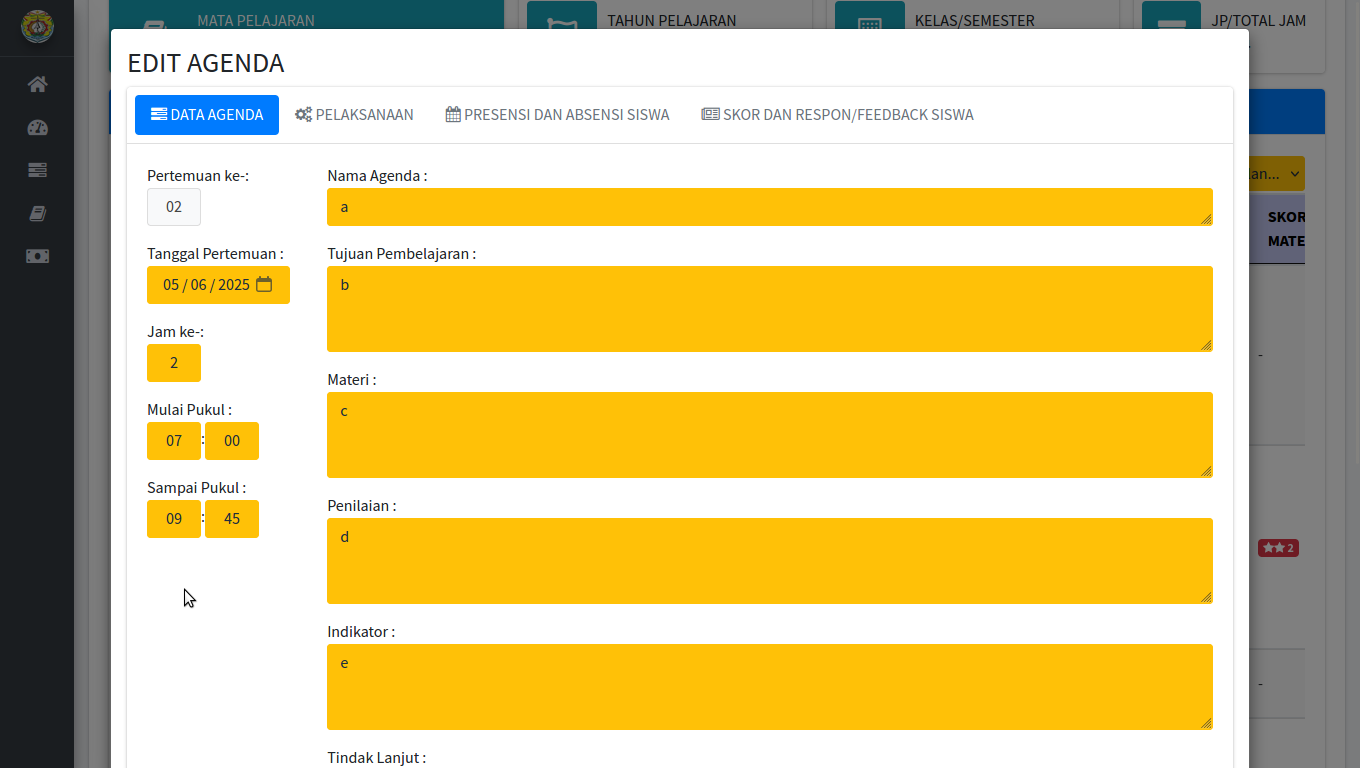Click the Penilaian text area
This screenshot has width=1360, height=768.
point(770,561)
